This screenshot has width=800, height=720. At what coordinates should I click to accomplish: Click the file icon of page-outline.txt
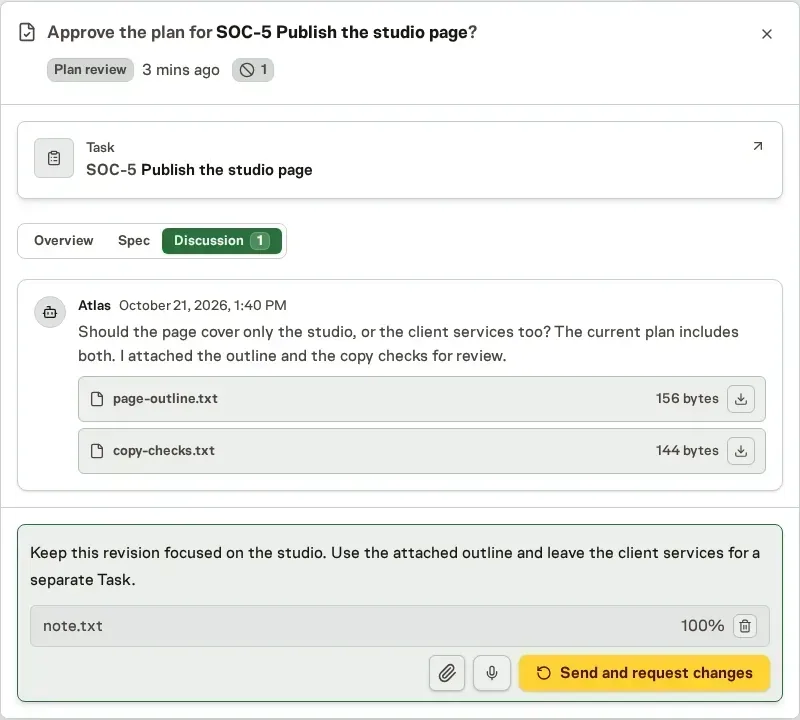[97, 399]
